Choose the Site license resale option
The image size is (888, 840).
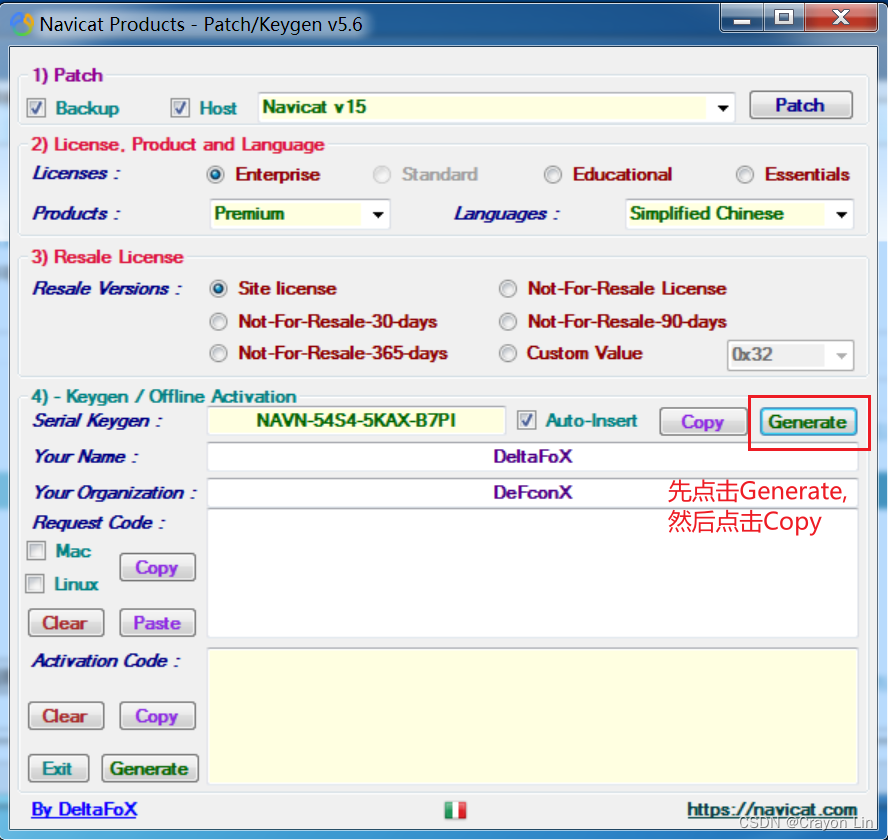(x=219, y=289)
